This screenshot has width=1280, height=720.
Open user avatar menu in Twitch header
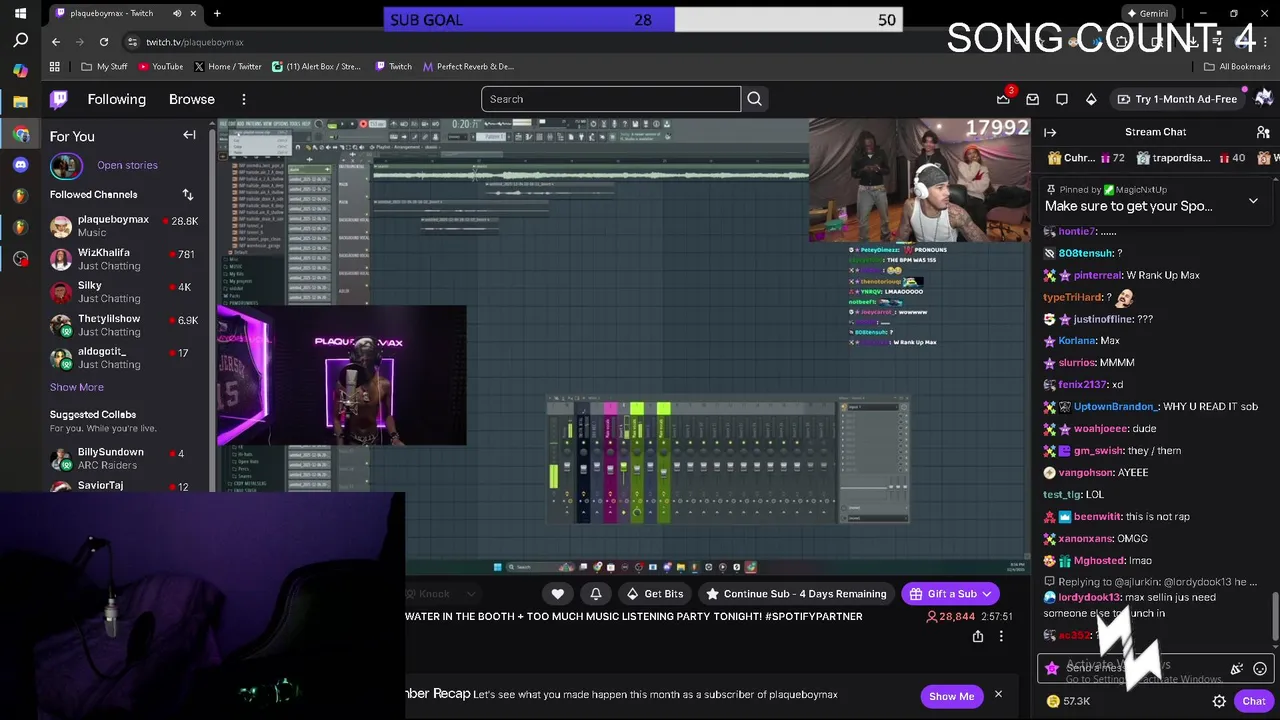pos(1264,98)
